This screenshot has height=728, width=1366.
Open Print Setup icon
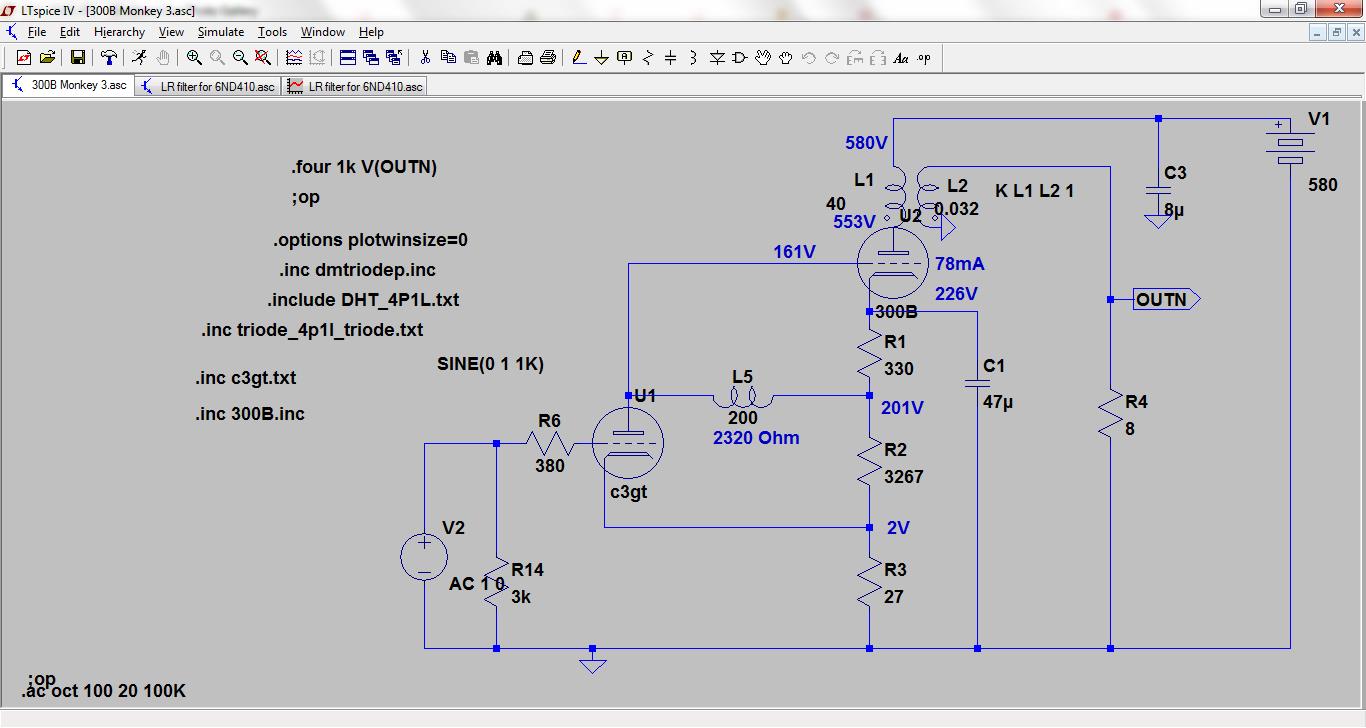[525, 58]
